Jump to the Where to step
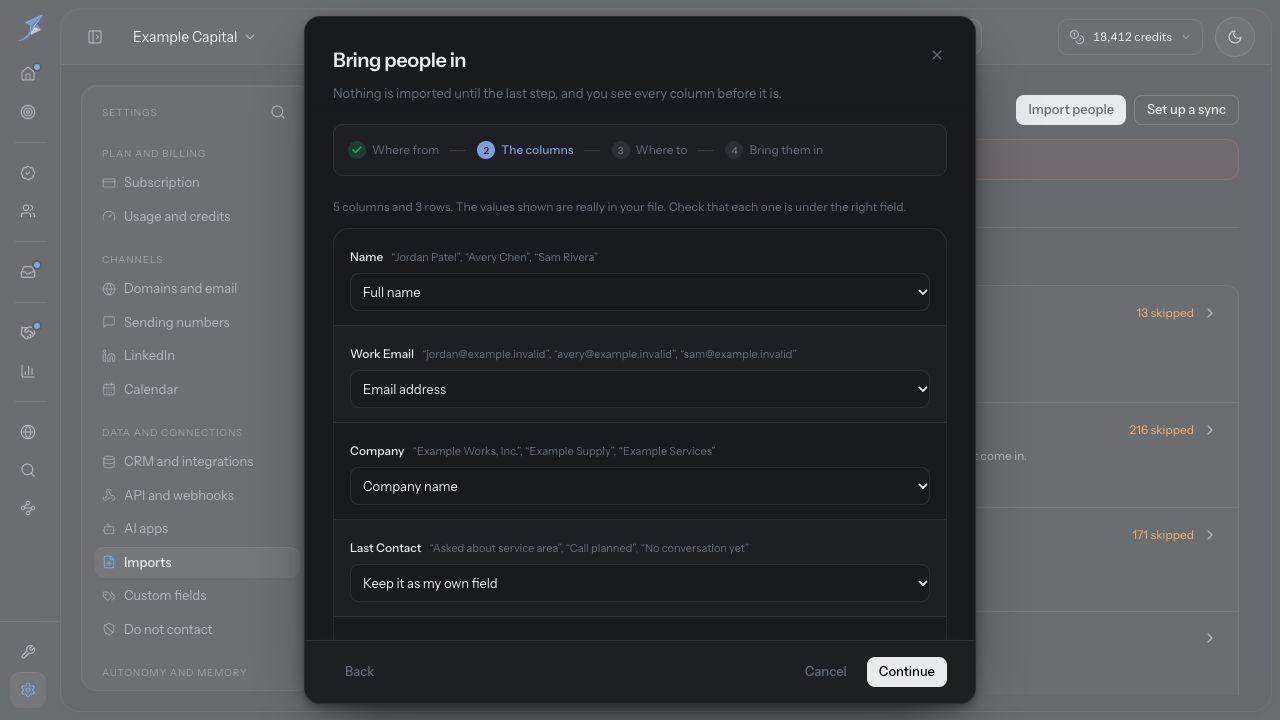The height and width of the screenshot is (720, 1280). point(649,150)
